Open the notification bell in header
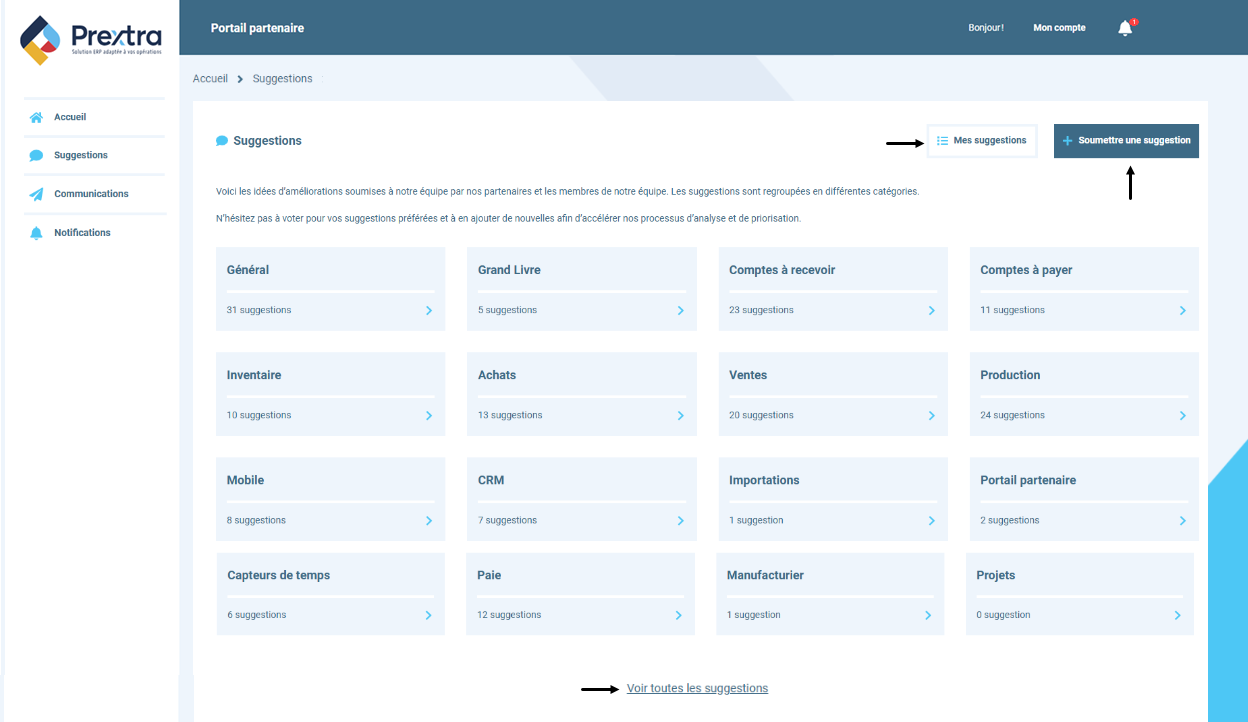Viewport: 1248px width, 722px height. (x=1125, y=28)
